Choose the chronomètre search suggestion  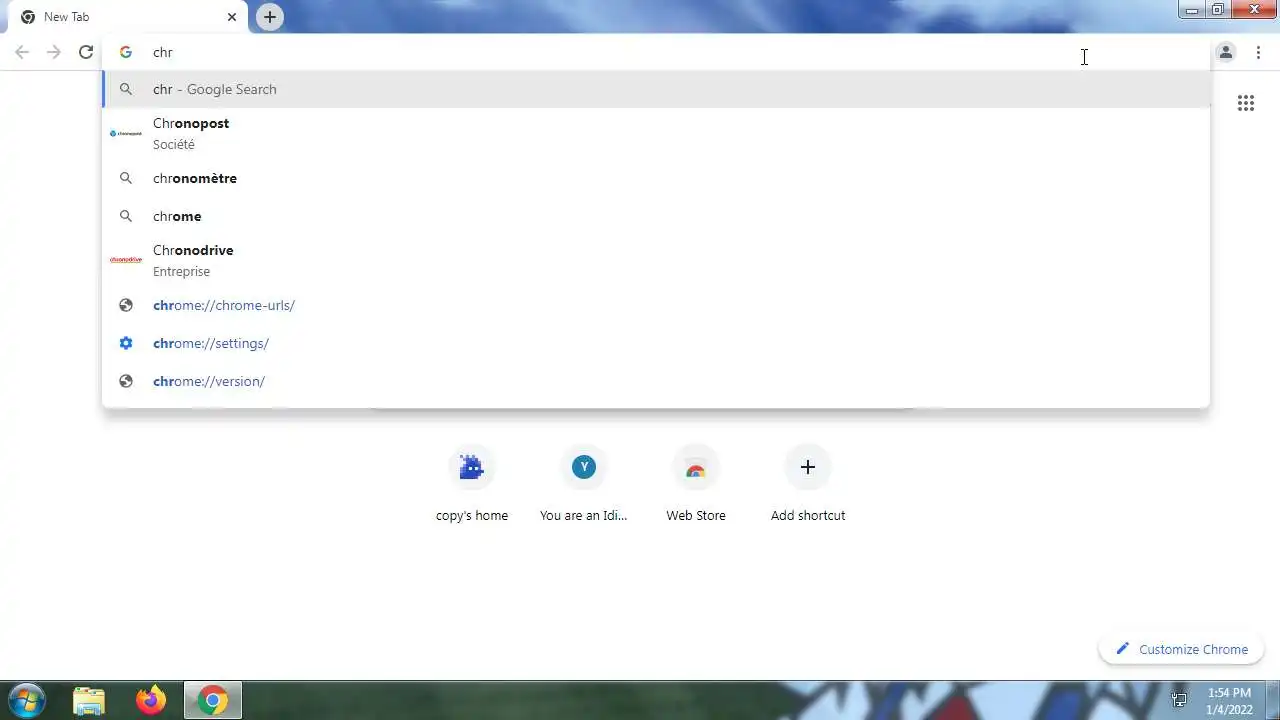(x=656, y=178)
